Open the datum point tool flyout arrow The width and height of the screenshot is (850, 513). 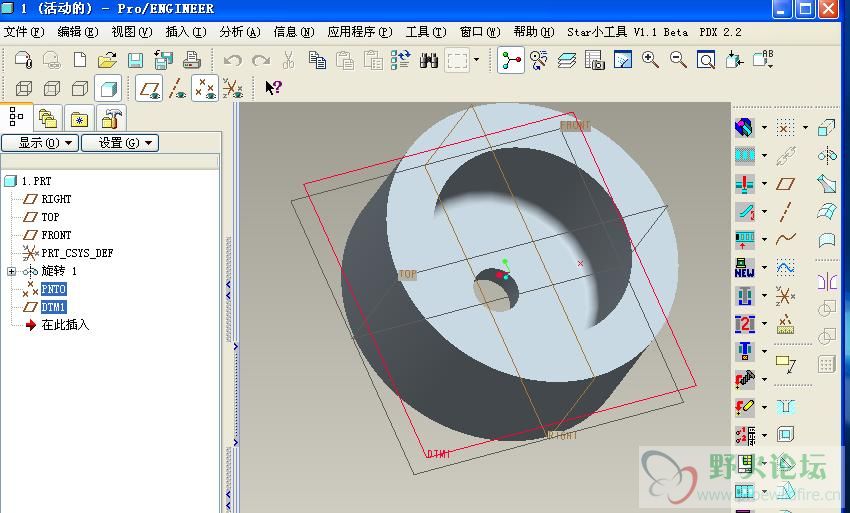(805, 127)
